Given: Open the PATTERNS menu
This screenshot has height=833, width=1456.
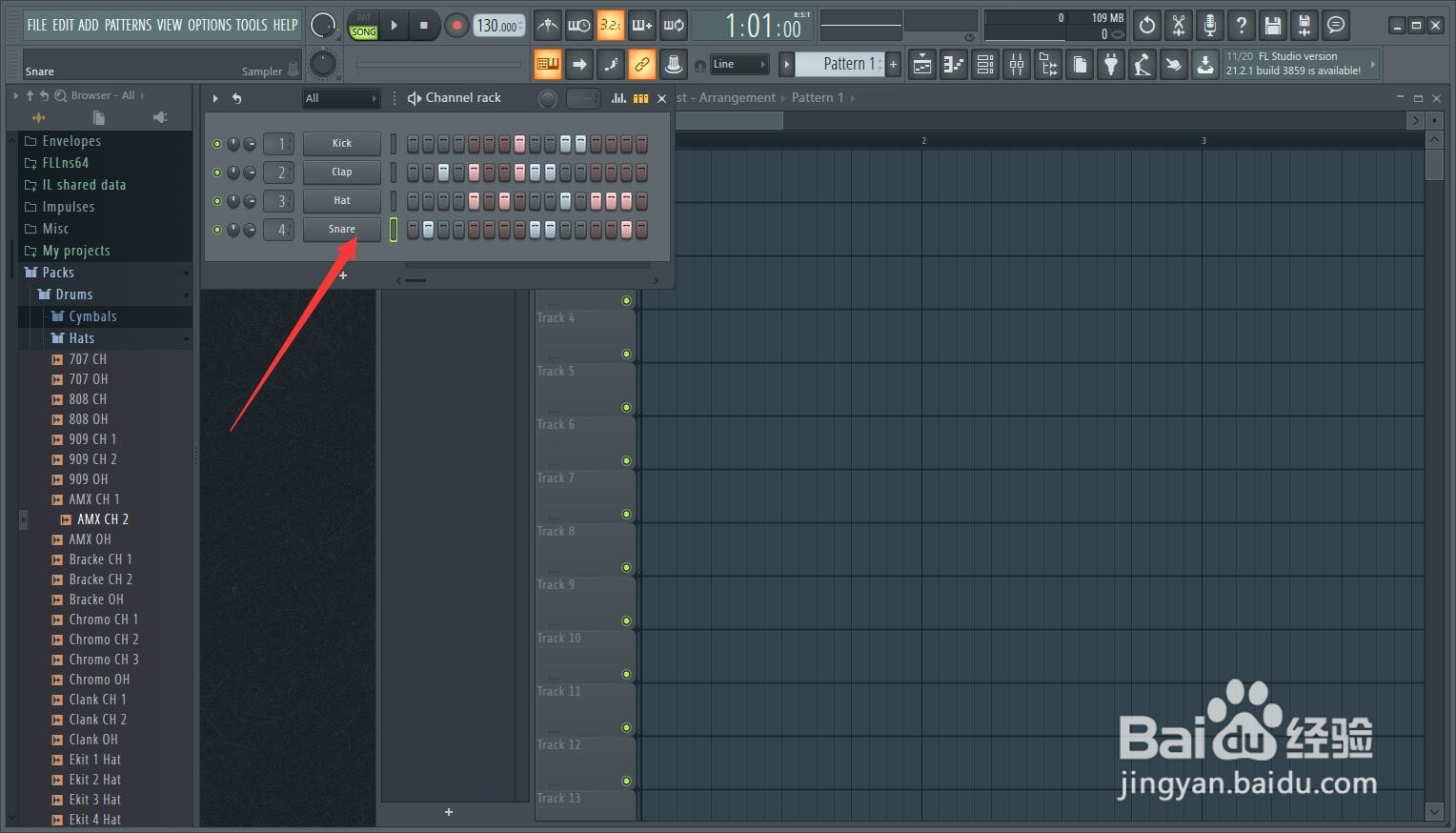Looking at the screenshot, I should pyautogui.click(x=128, y=25).
